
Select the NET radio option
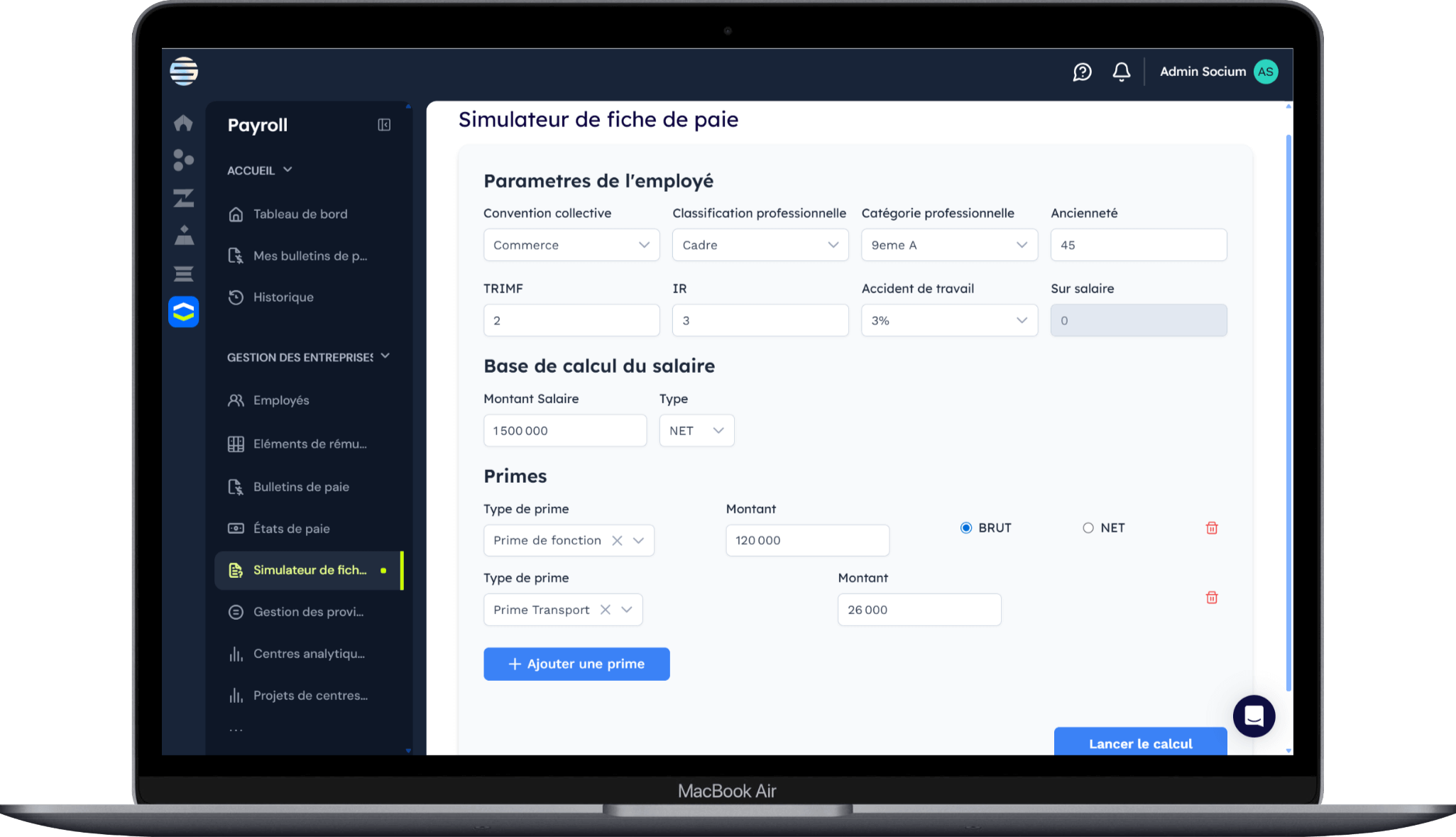click(x=1088, y=528)
